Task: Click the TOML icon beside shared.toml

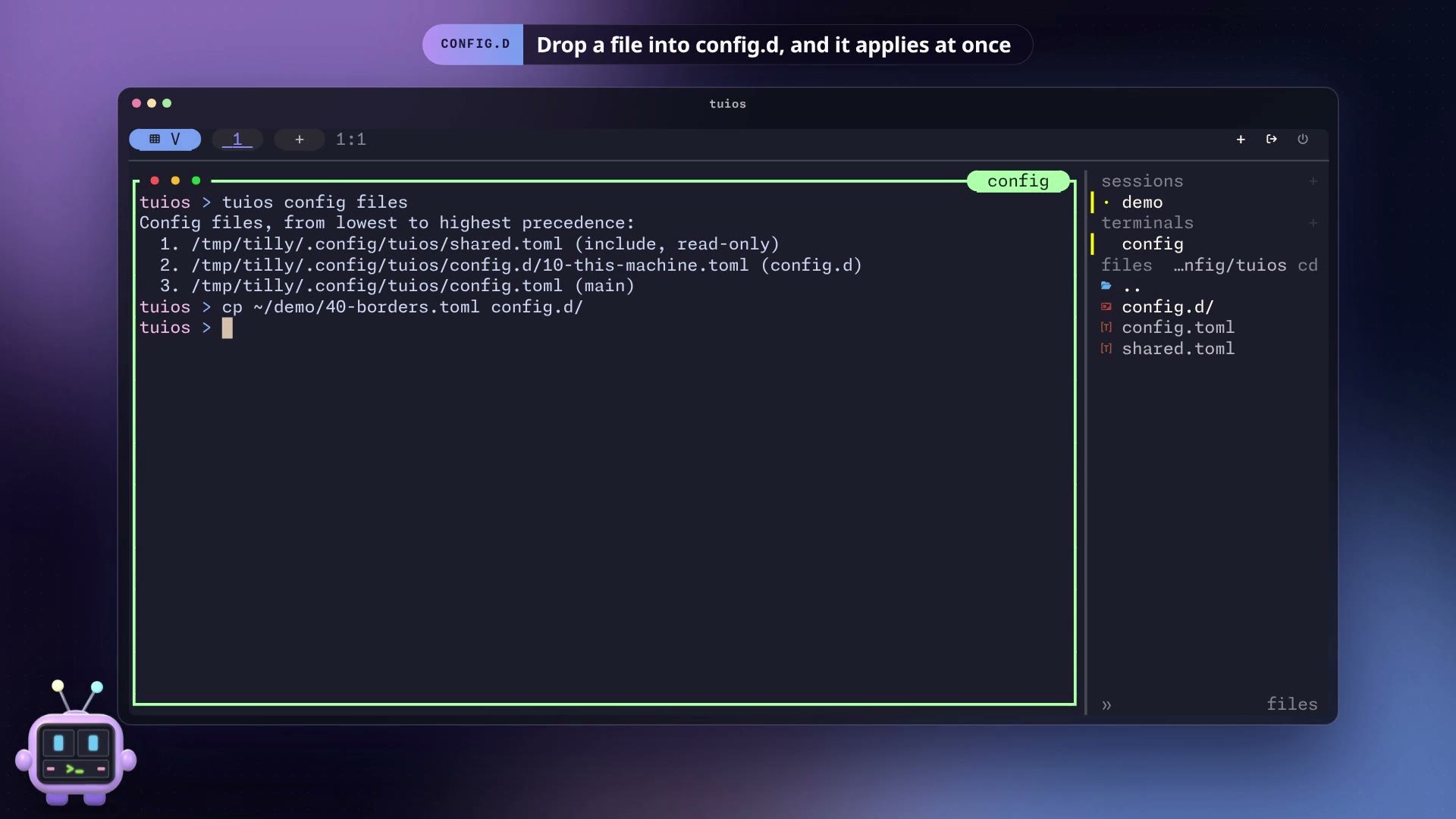Action: pyautogui.click(x=1106, y=349)
